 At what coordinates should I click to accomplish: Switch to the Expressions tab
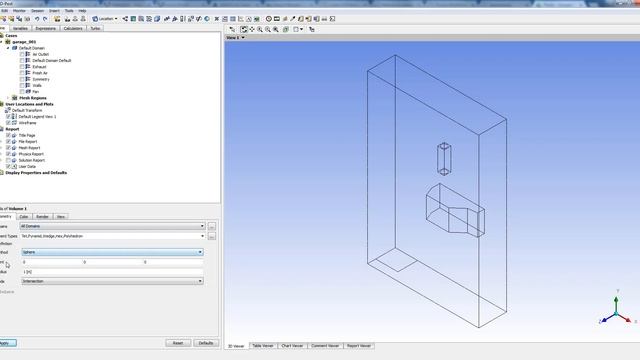pyautogui.click(x=45, y=29)
